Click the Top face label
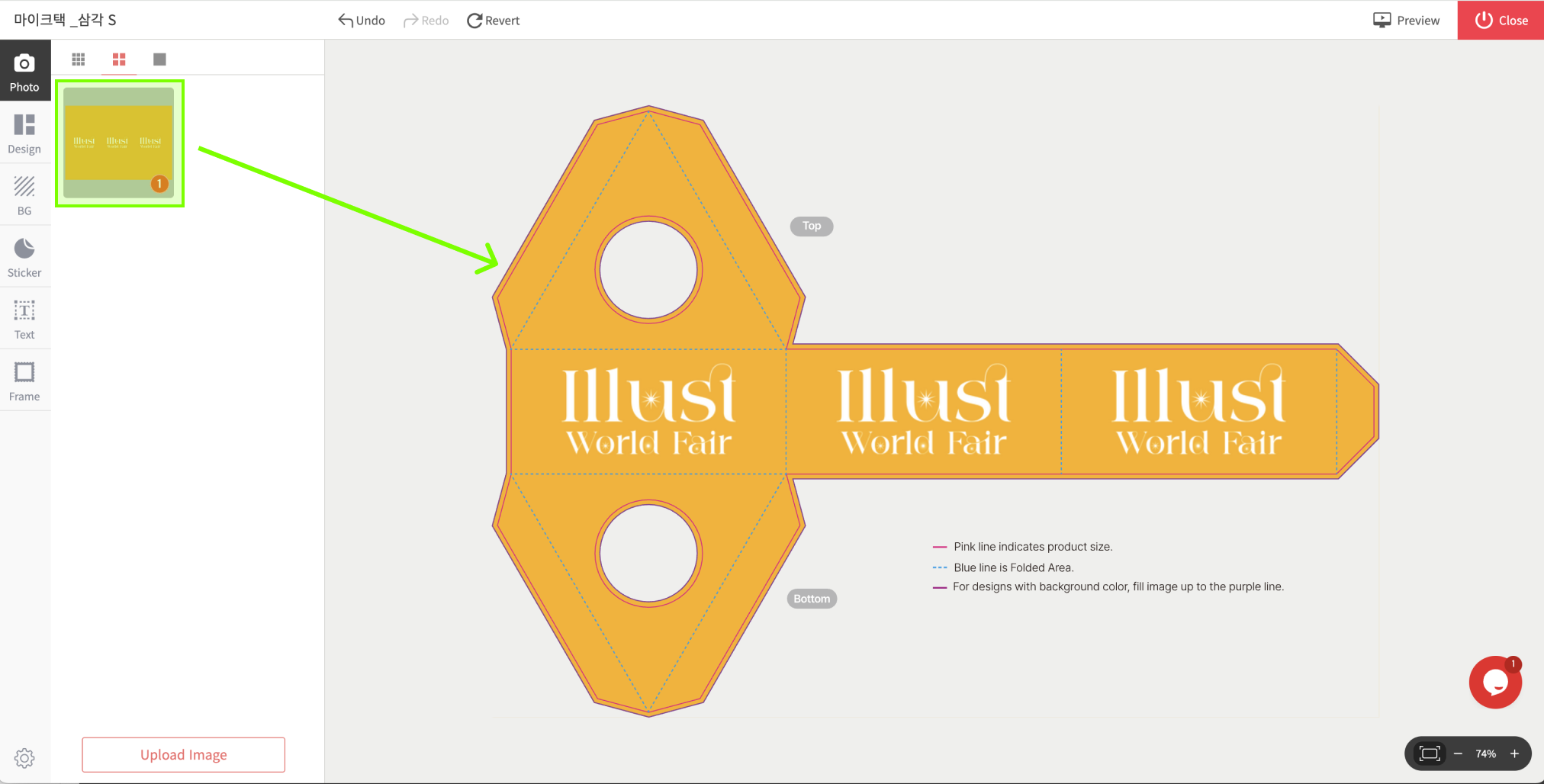 (812, 227)
